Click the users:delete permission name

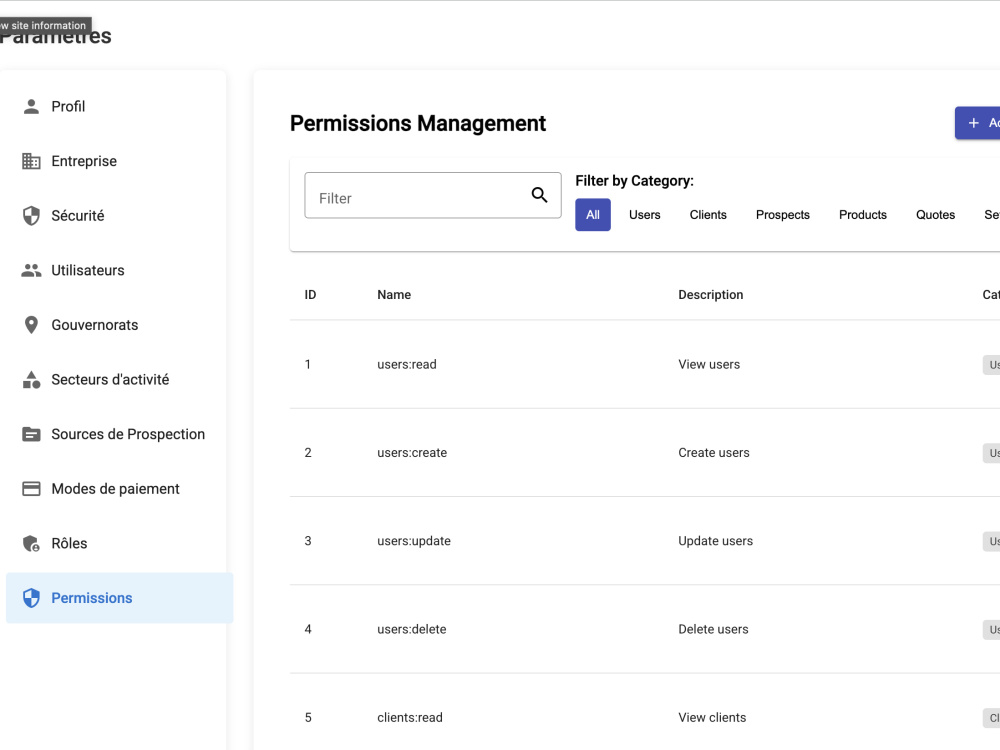[411, 629]
